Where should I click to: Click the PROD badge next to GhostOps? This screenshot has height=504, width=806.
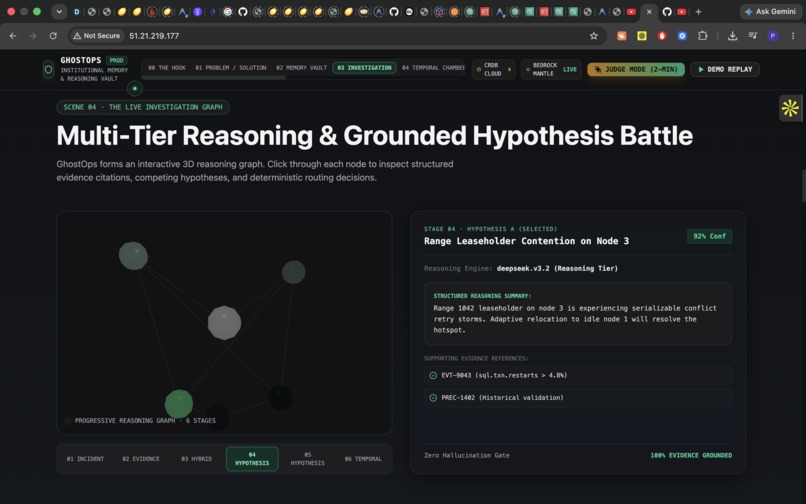pyautogui.click(x=117, y=61)
